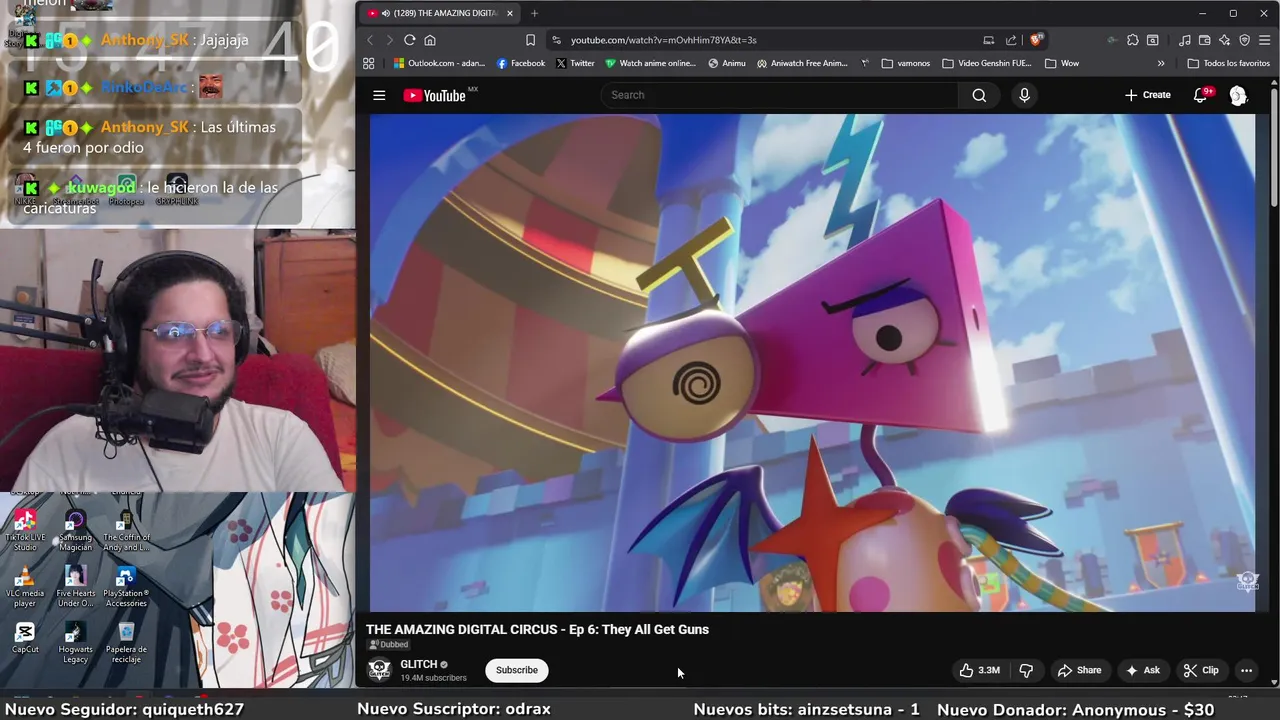This screenshot has width=1280, height=720.
Task: Open the Animu bookmark
Action: (727, 63)
